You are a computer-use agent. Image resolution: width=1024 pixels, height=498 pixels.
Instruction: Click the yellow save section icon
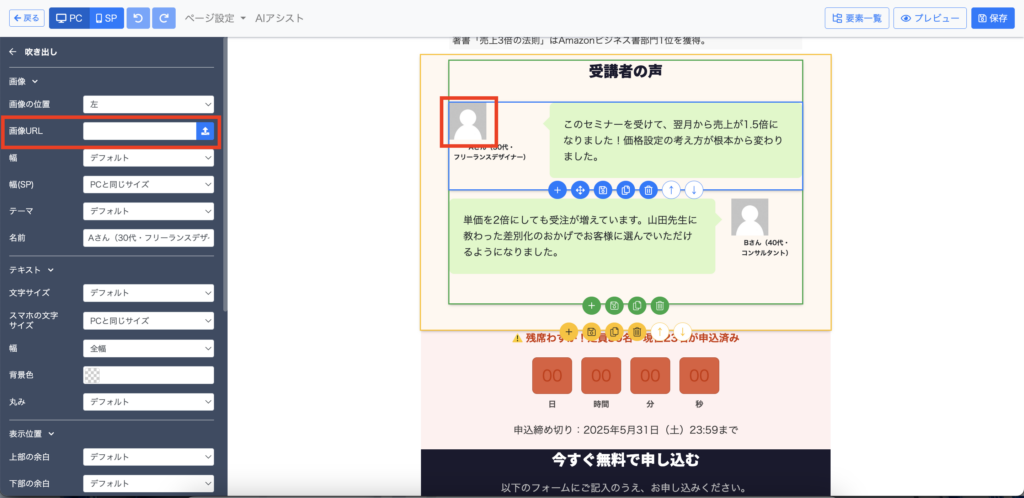pyautogui.click(x=591, y=332)
